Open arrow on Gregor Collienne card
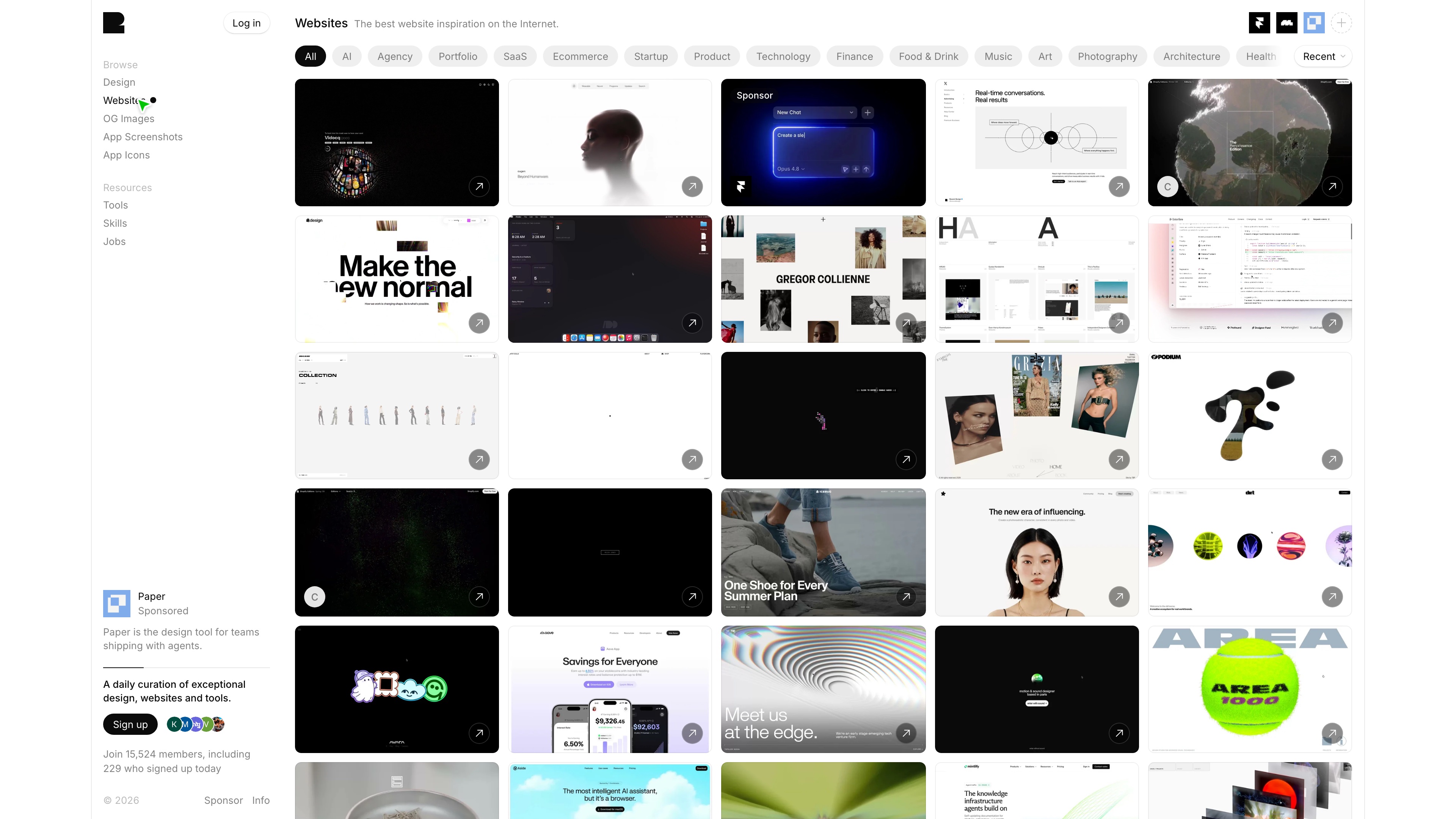The height and width of the screenshot is (819, 1456). click(906, 323)
